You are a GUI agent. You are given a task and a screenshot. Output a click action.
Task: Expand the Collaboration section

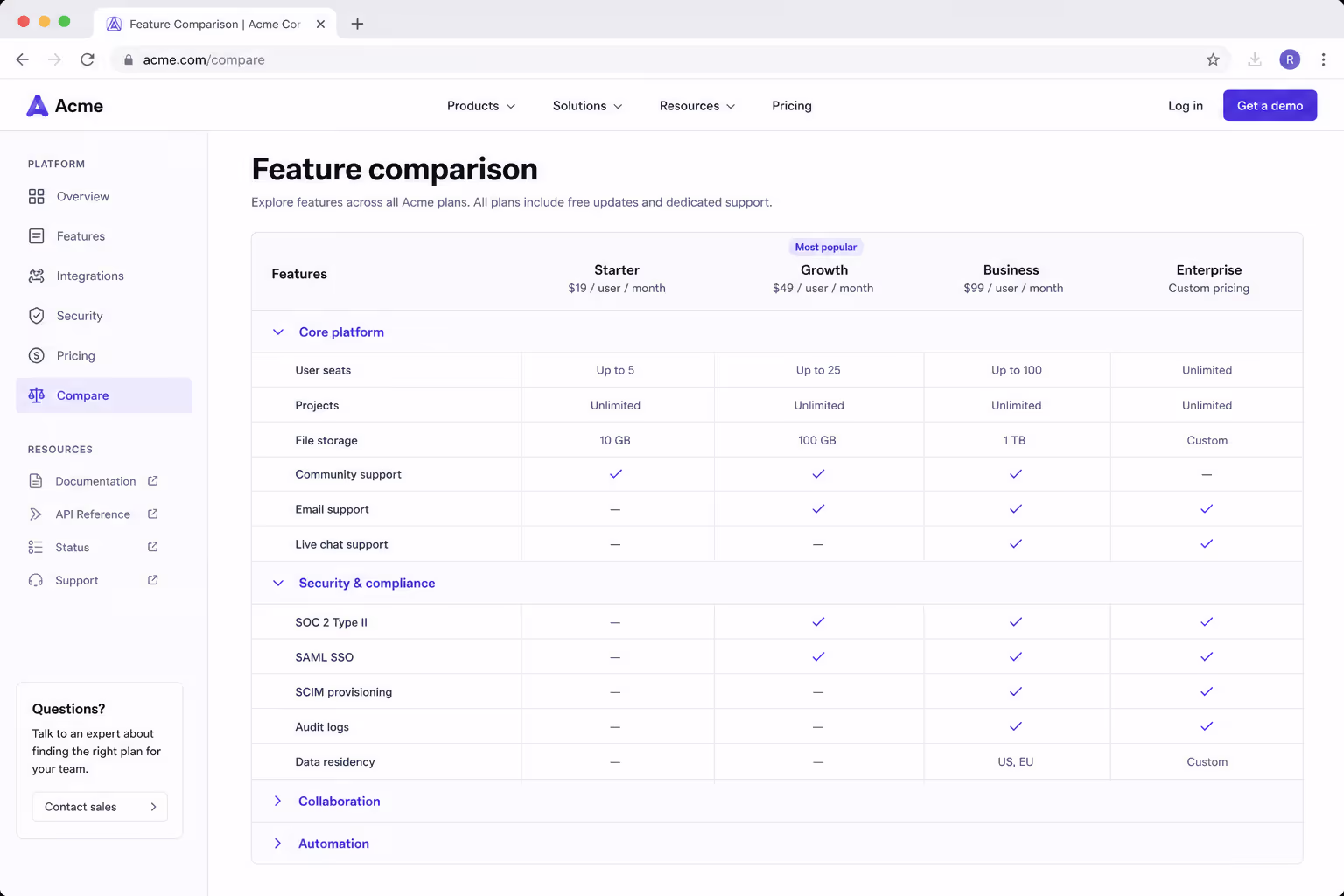[278, 801]
